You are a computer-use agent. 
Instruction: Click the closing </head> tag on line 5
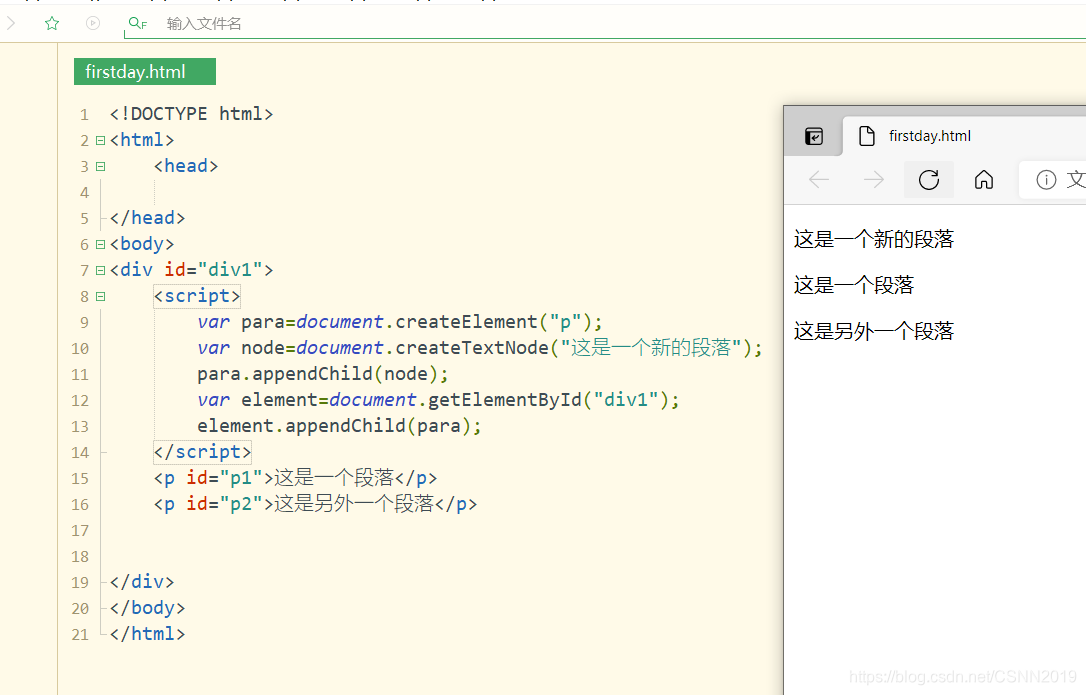coord(148,218)
